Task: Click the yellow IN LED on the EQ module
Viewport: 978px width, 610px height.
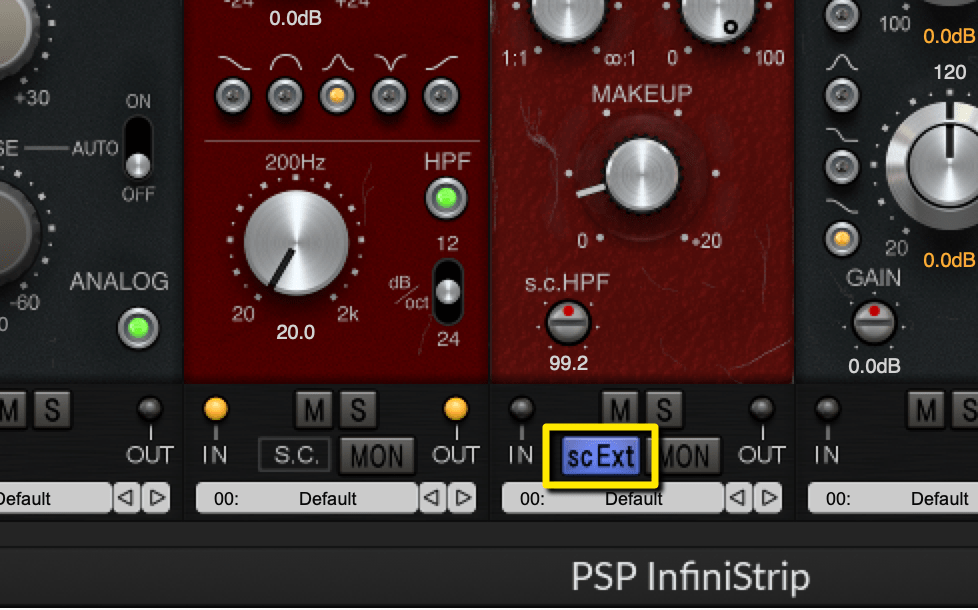Action: (216, 408)
